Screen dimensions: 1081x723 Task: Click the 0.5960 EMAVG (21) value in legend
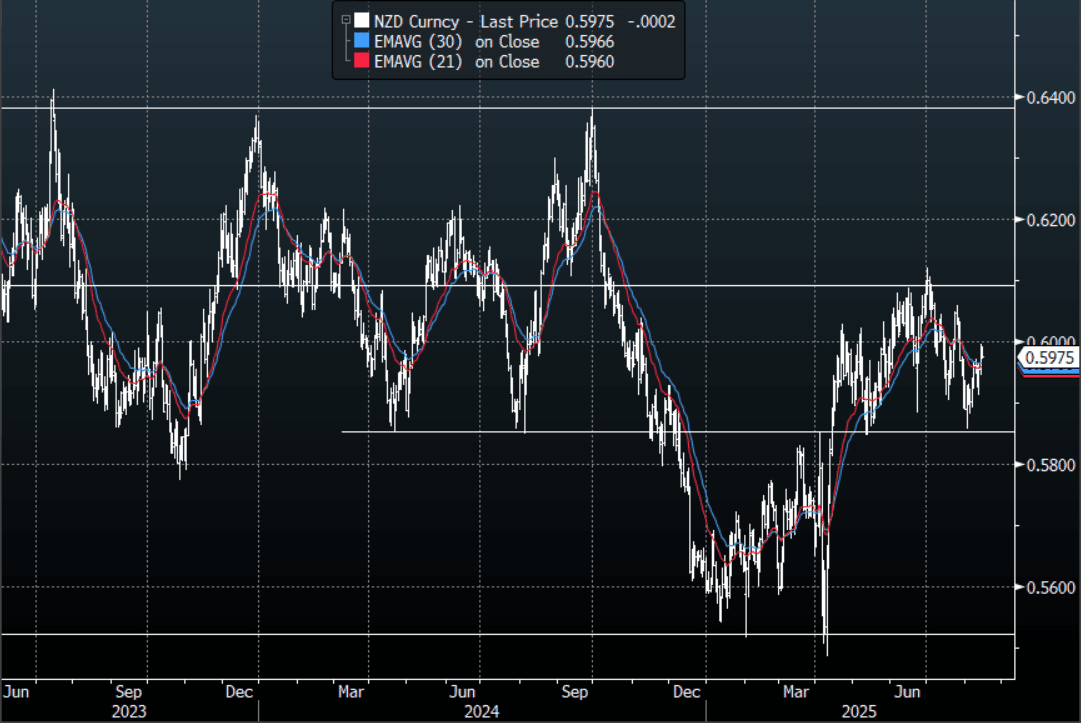point(589,62)
